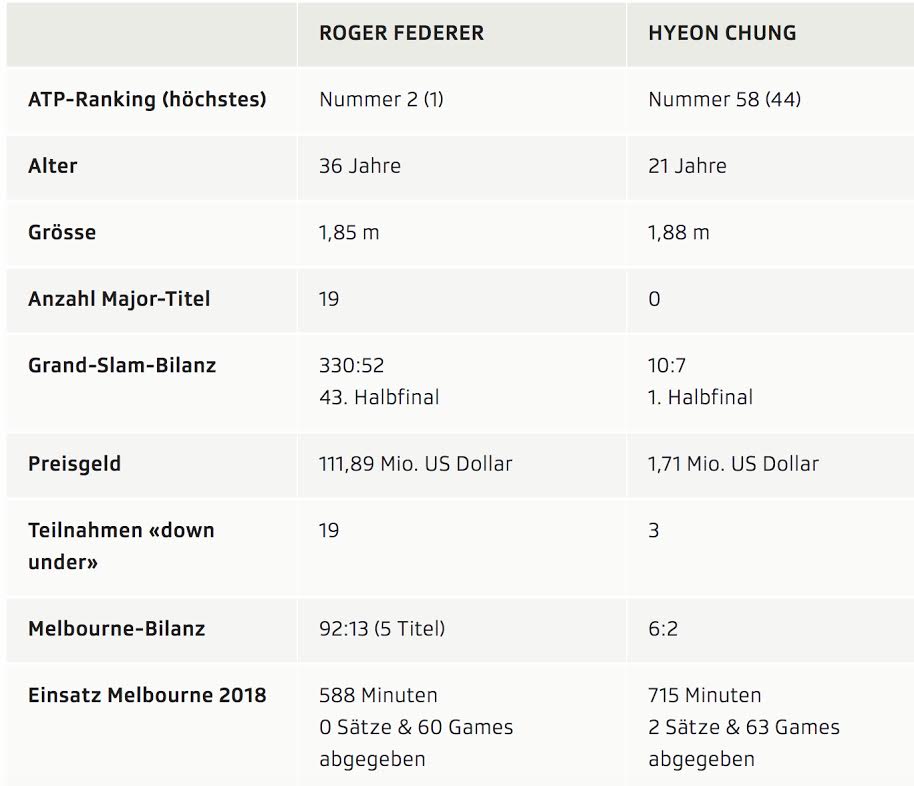Click the 1. Halbfinal text for Chung
The image size is (914, 786).
click(x=700, y=398)
